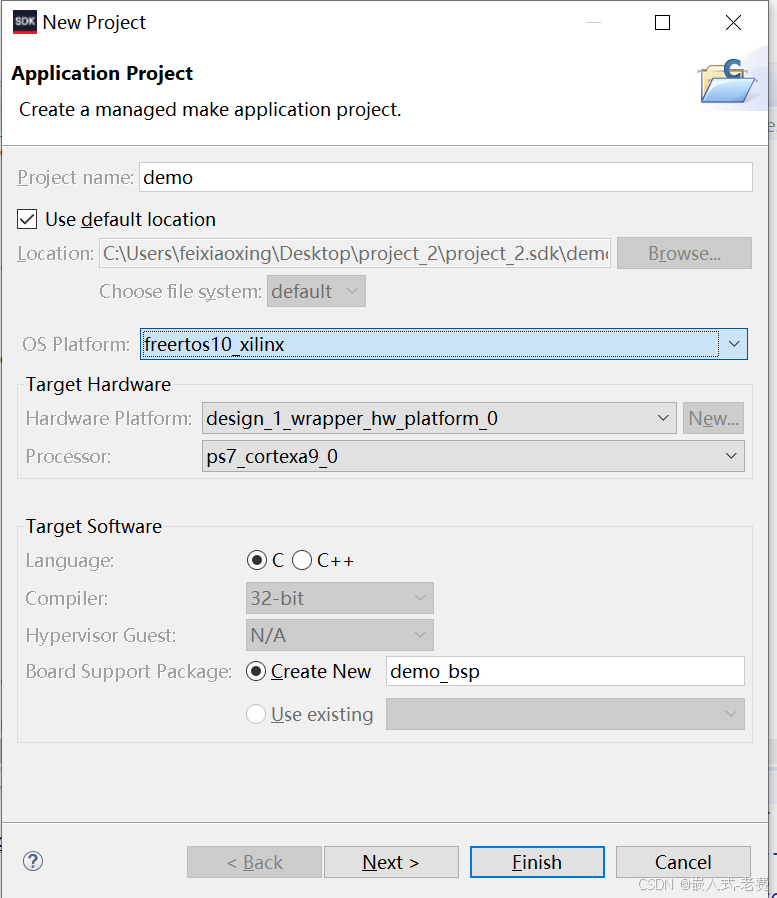Viewport: 777px width, 898px height.
Task: Click the demo_bsp name field
Action: coord(565,671)
